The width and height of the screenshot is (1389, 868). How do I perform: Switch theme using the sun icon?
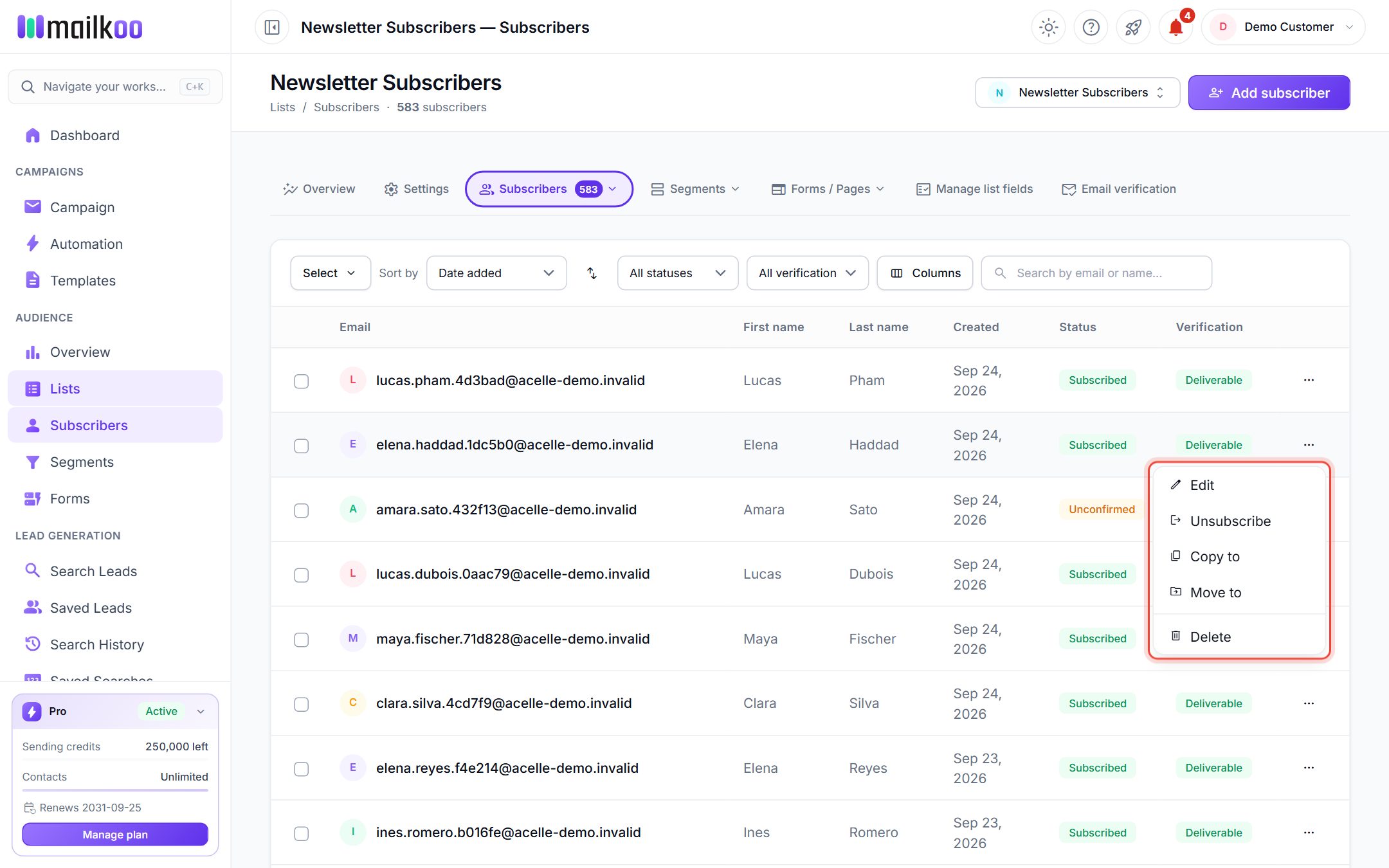(x=1048, y=27)
